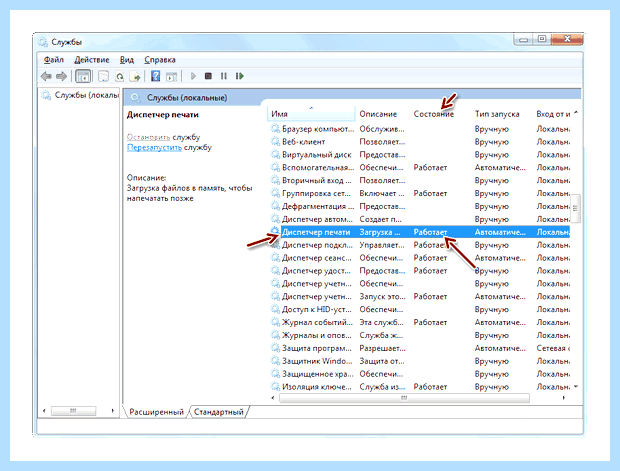The height and width of the screenshot is (471, 620).
Task: Click the Restart service icon
Action: tap(239, 76)
